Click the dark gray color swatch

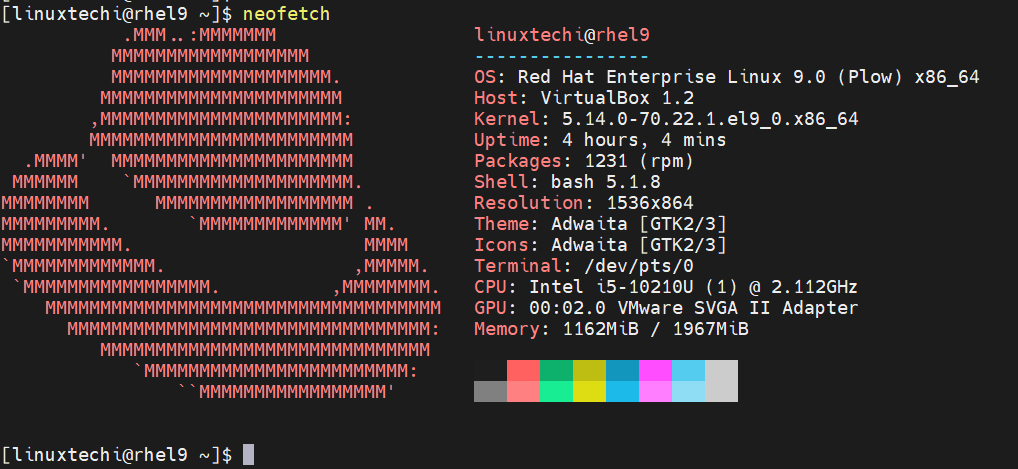(490, 391)
